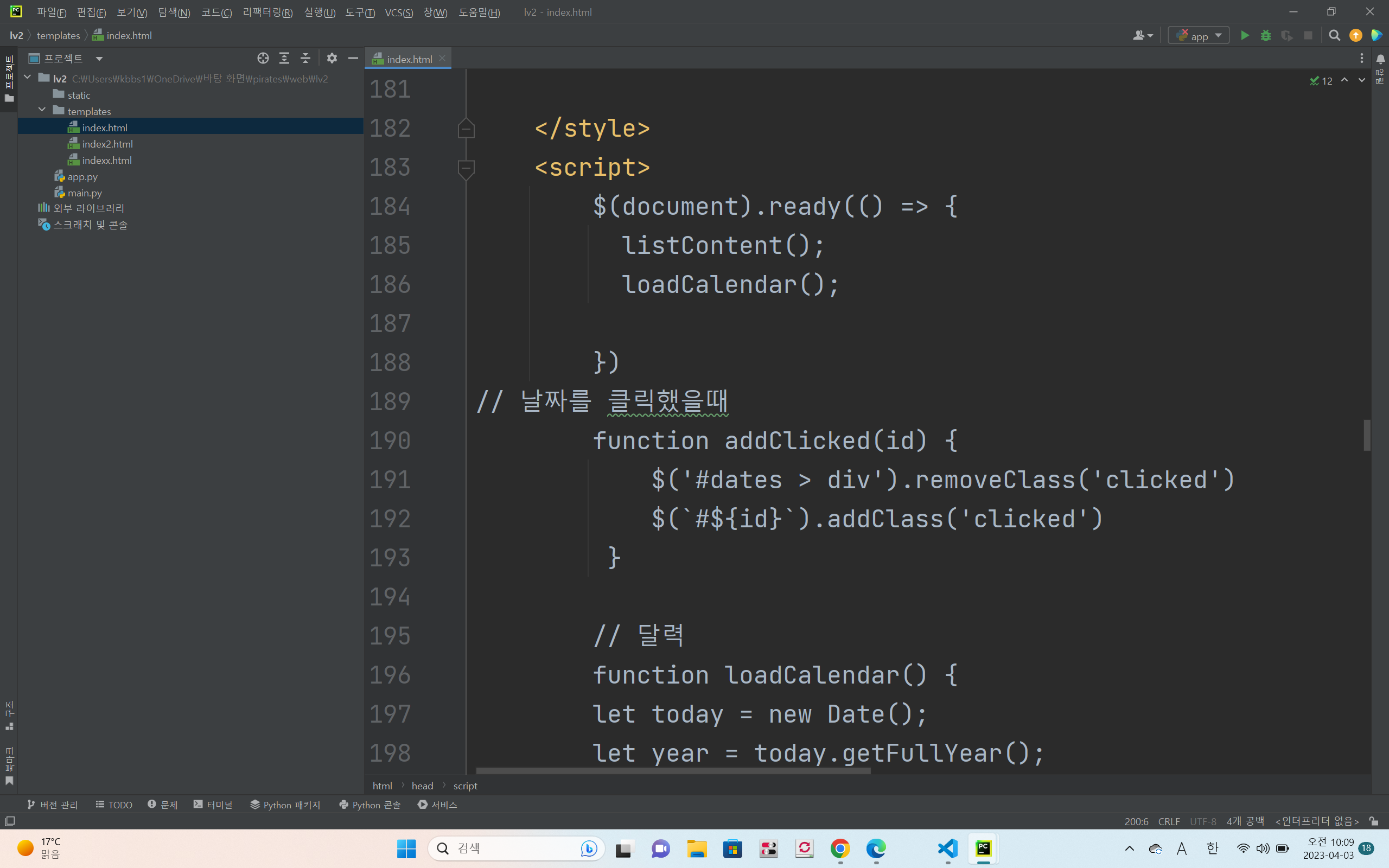Click the Windows taskbar search box

516,848
